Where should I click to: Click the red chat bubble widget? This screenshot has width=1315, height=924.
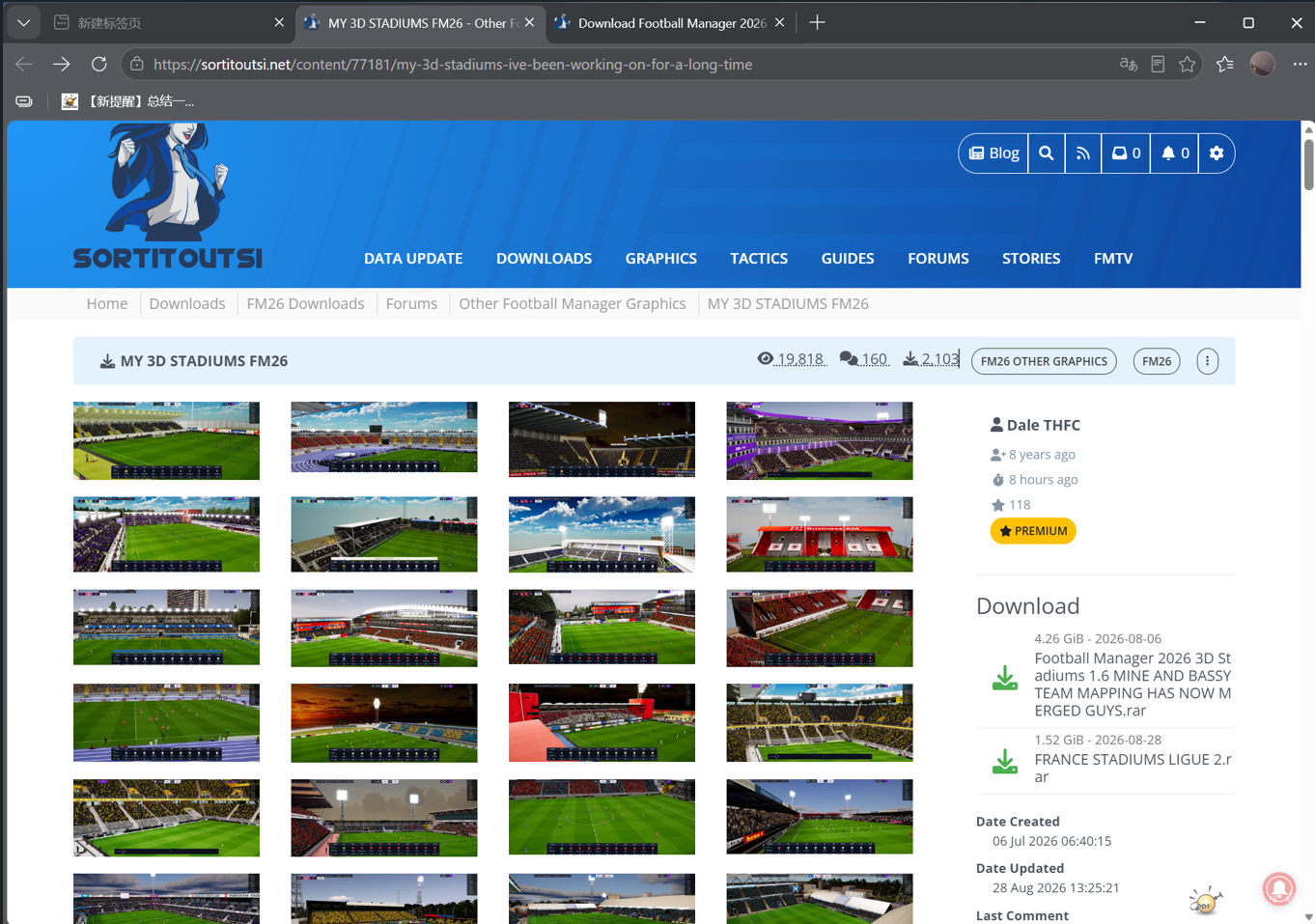tap(1278, 888)
